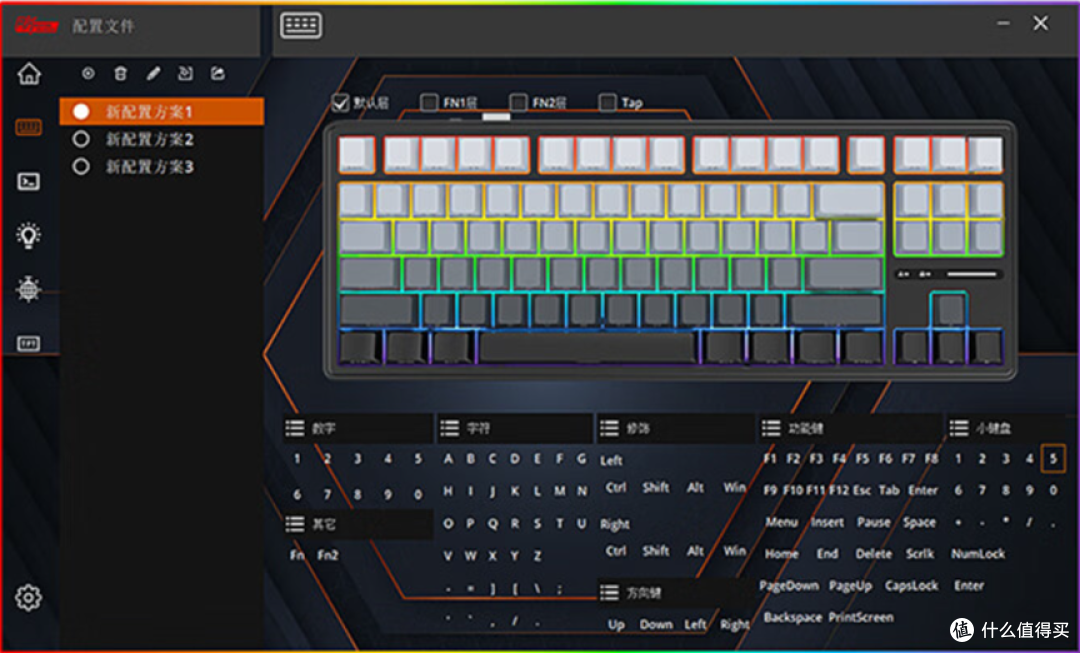1080x653 pixels.
Task: Click the list icon beside 功能键 header
Action: click(771, 428)
